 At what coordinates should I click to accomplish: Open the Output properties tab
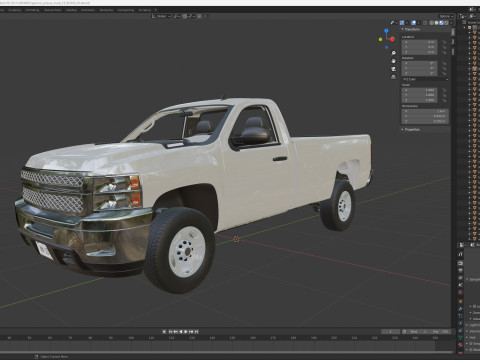point(460,270)
